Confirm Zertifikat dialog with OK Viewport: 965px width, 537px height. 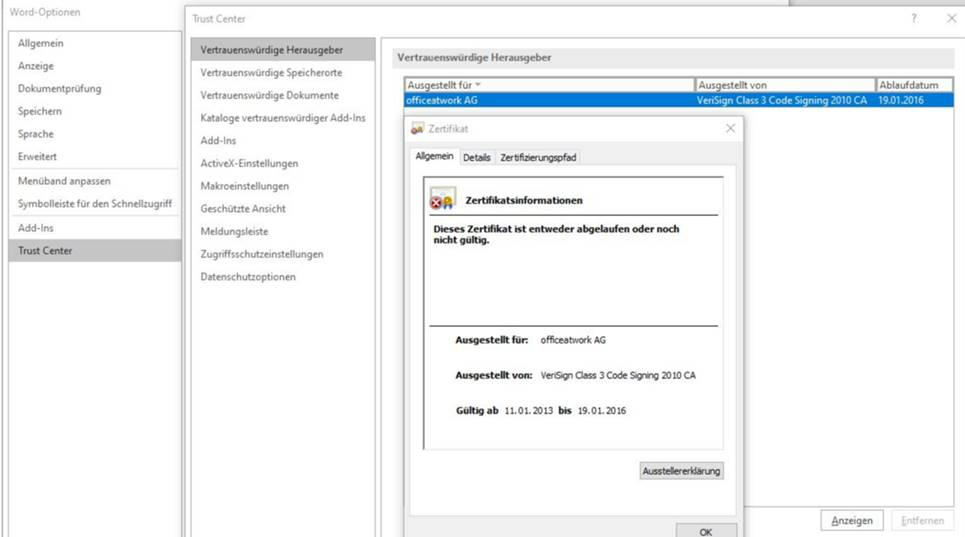tap(706, 531)
